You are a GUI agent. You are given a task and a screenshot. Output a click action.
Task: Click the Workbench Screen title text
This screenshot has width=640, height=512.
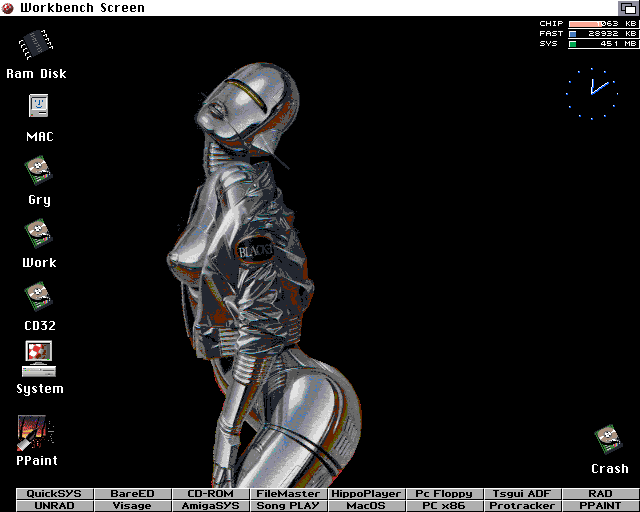pos(82,8)
